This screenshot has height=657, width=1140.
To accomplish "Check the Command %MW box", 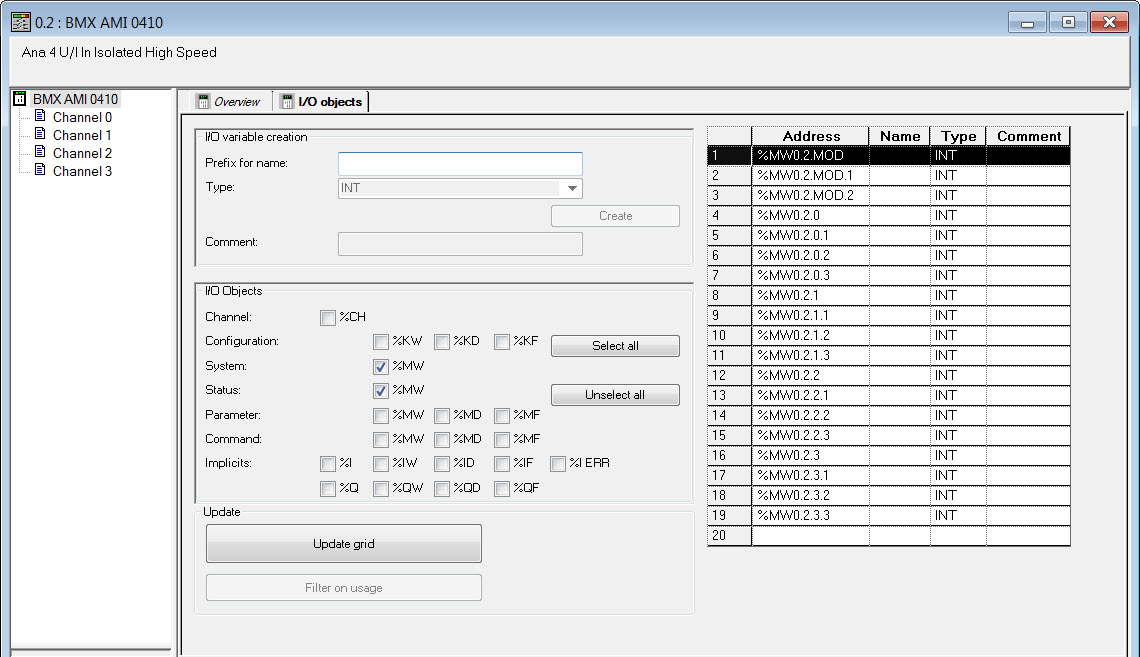I will 381,440.
